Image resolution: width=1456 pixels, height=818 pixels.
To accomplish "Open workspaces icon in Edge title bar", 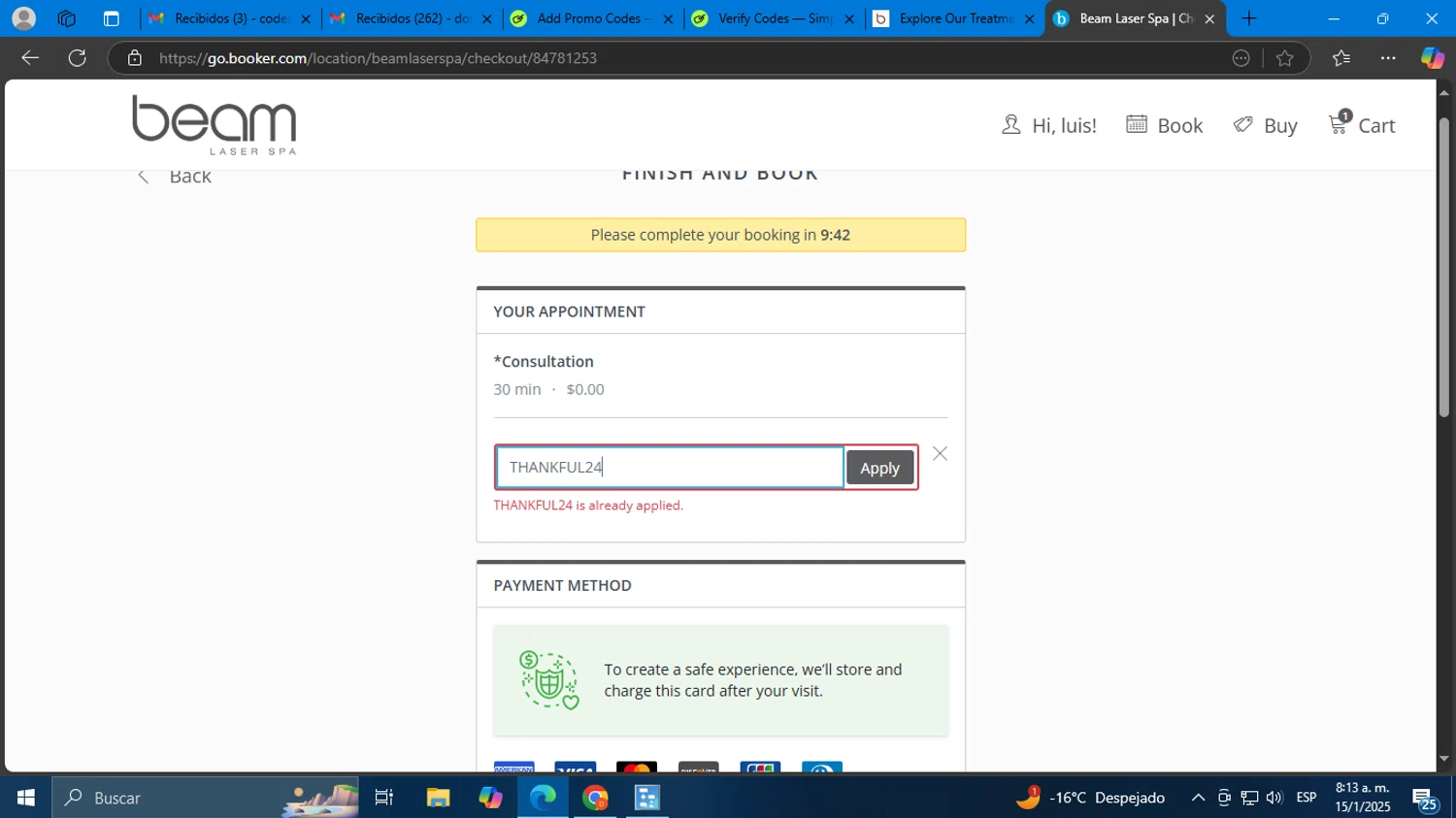I will tap(67, 18).
